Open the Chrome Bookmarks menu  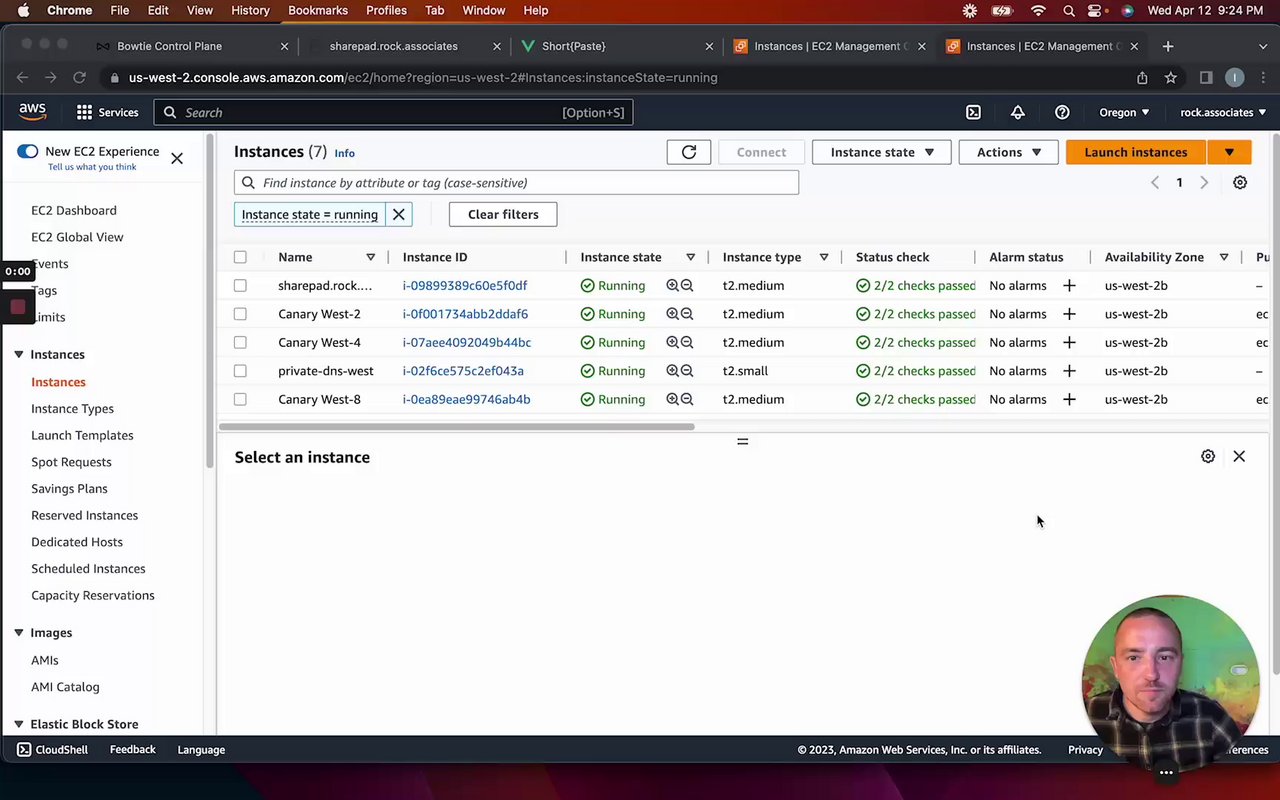tap(318, 10)
